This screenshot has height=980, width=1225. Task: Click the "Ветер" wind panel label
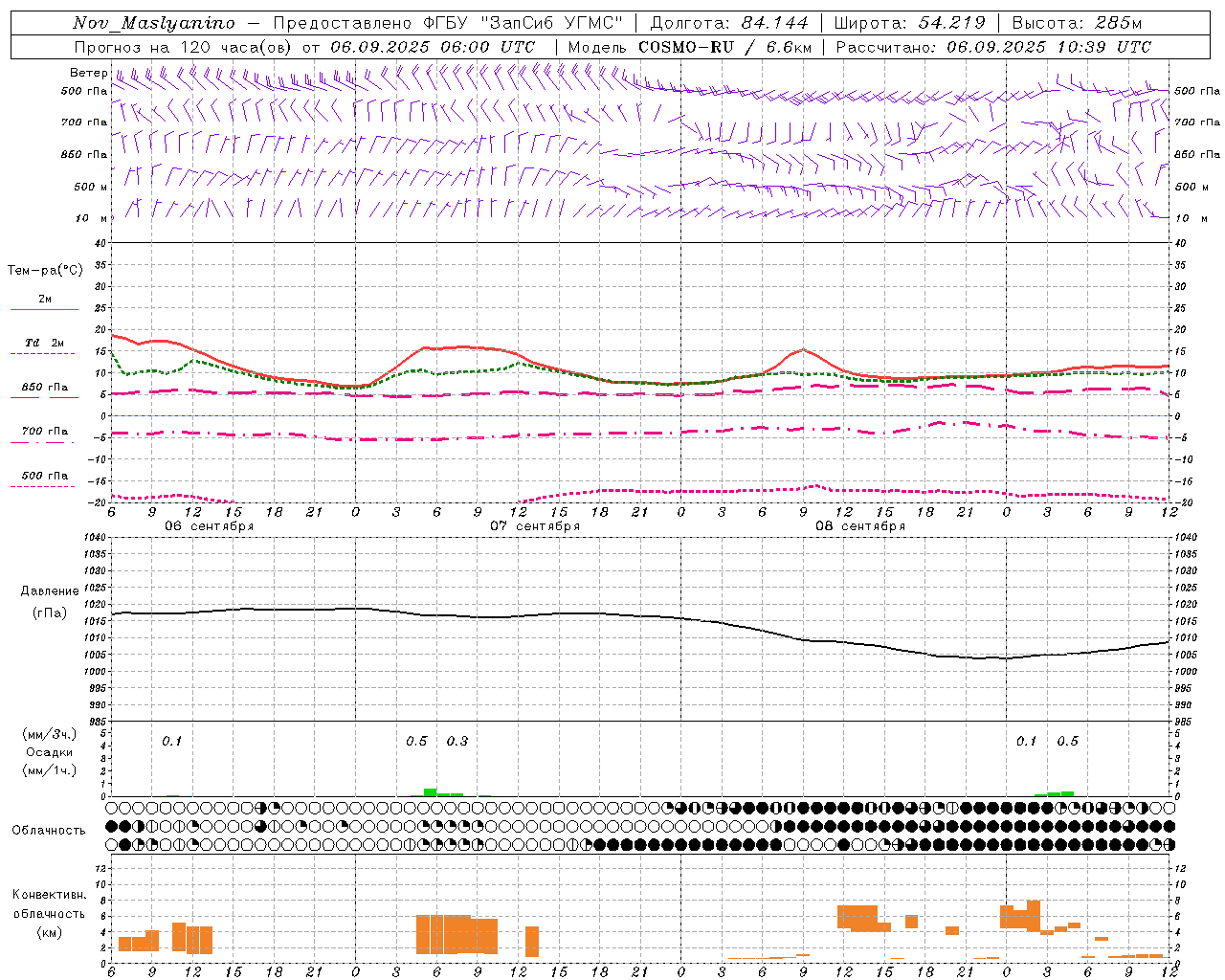88,73
